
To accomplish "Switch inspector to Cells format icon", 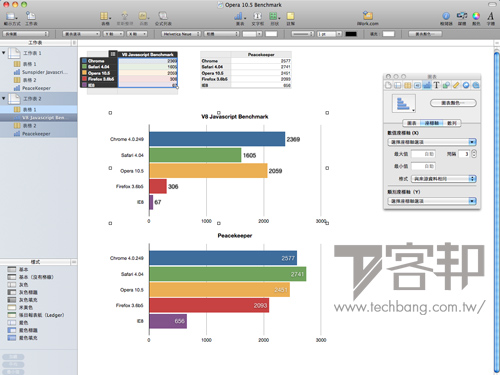I will 417,85.
